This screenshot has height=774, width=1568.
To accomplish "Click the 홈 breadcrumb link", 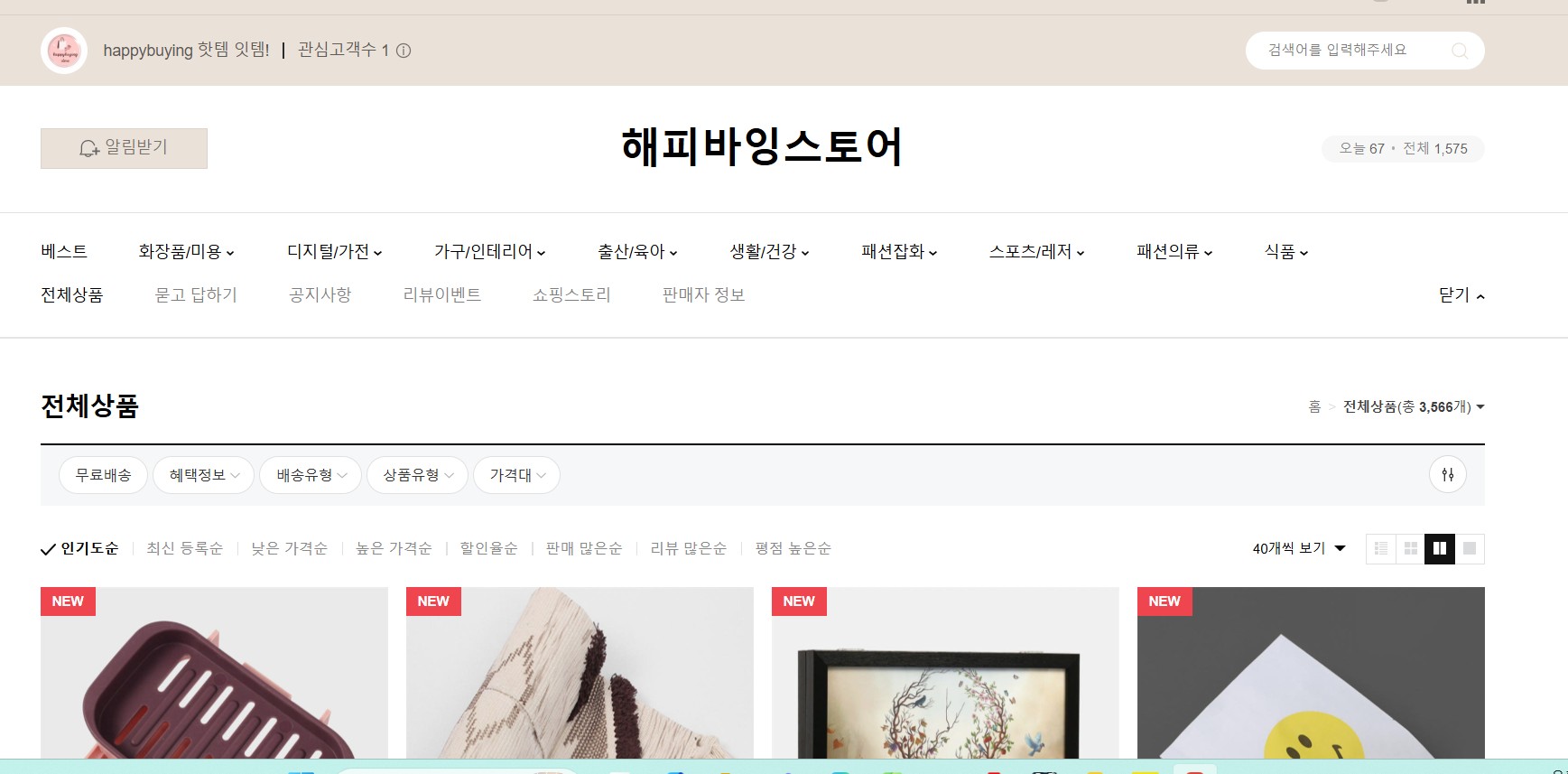I will (x=1314, y=407).
